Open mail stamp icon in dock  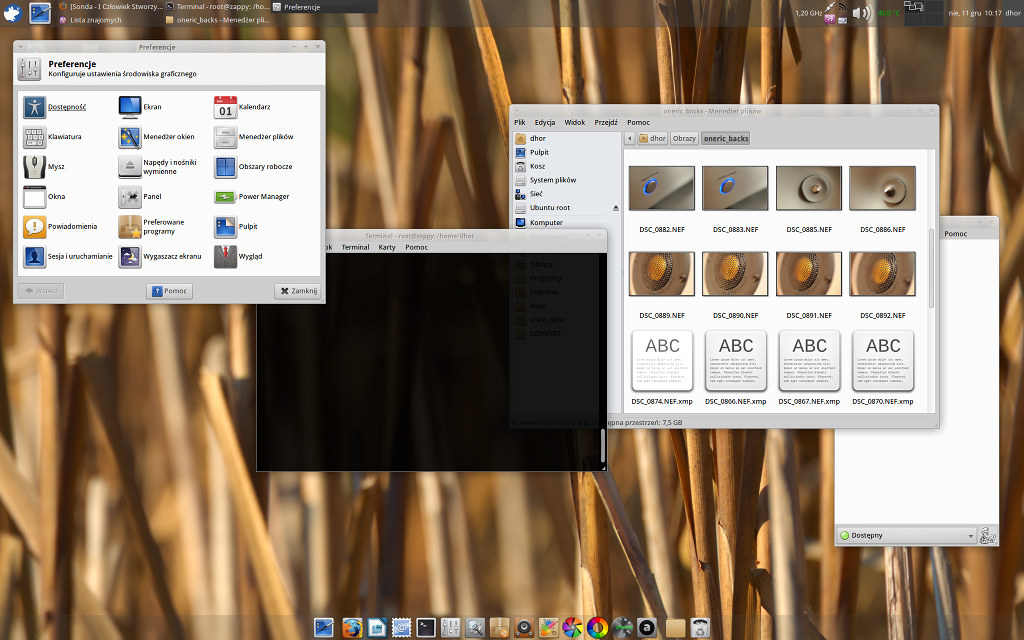click(x=401, y=628)
